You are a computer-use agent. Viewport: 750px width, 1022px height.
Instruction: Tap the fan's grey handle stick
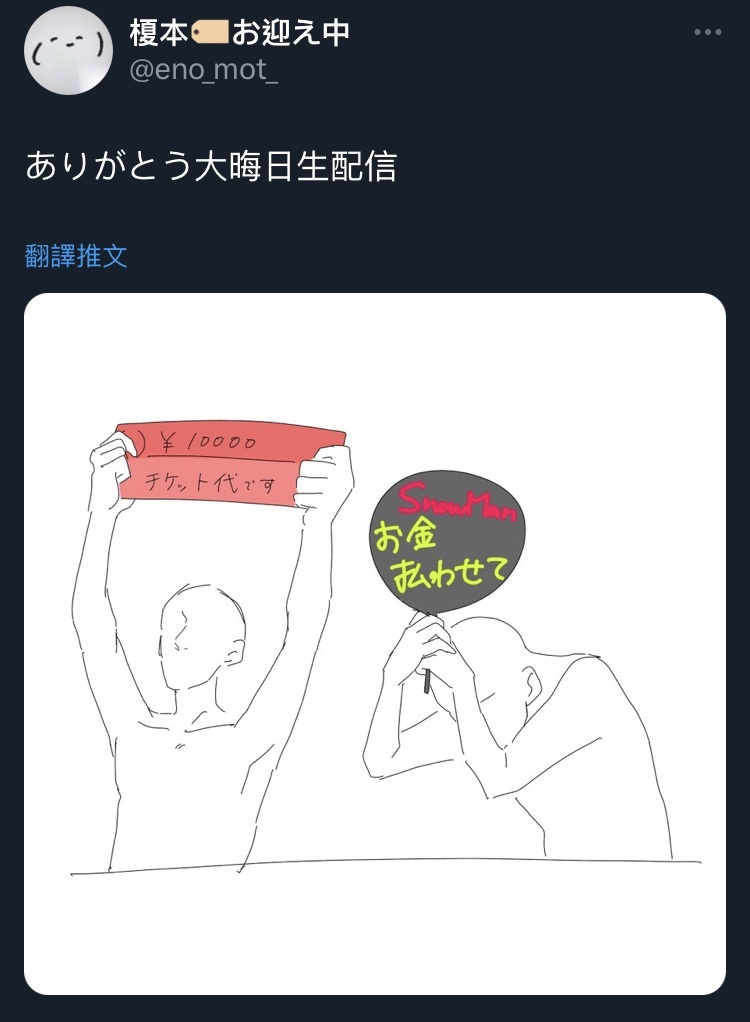[427, 681]
